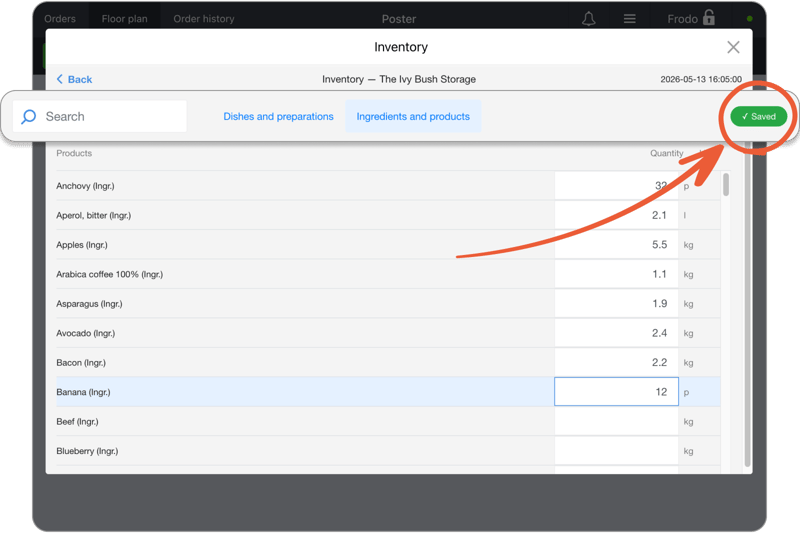Edit quantity field for Asparagus
Image resolution: width=800 pixels, height=533 pixels.
[x=616, y=303]
